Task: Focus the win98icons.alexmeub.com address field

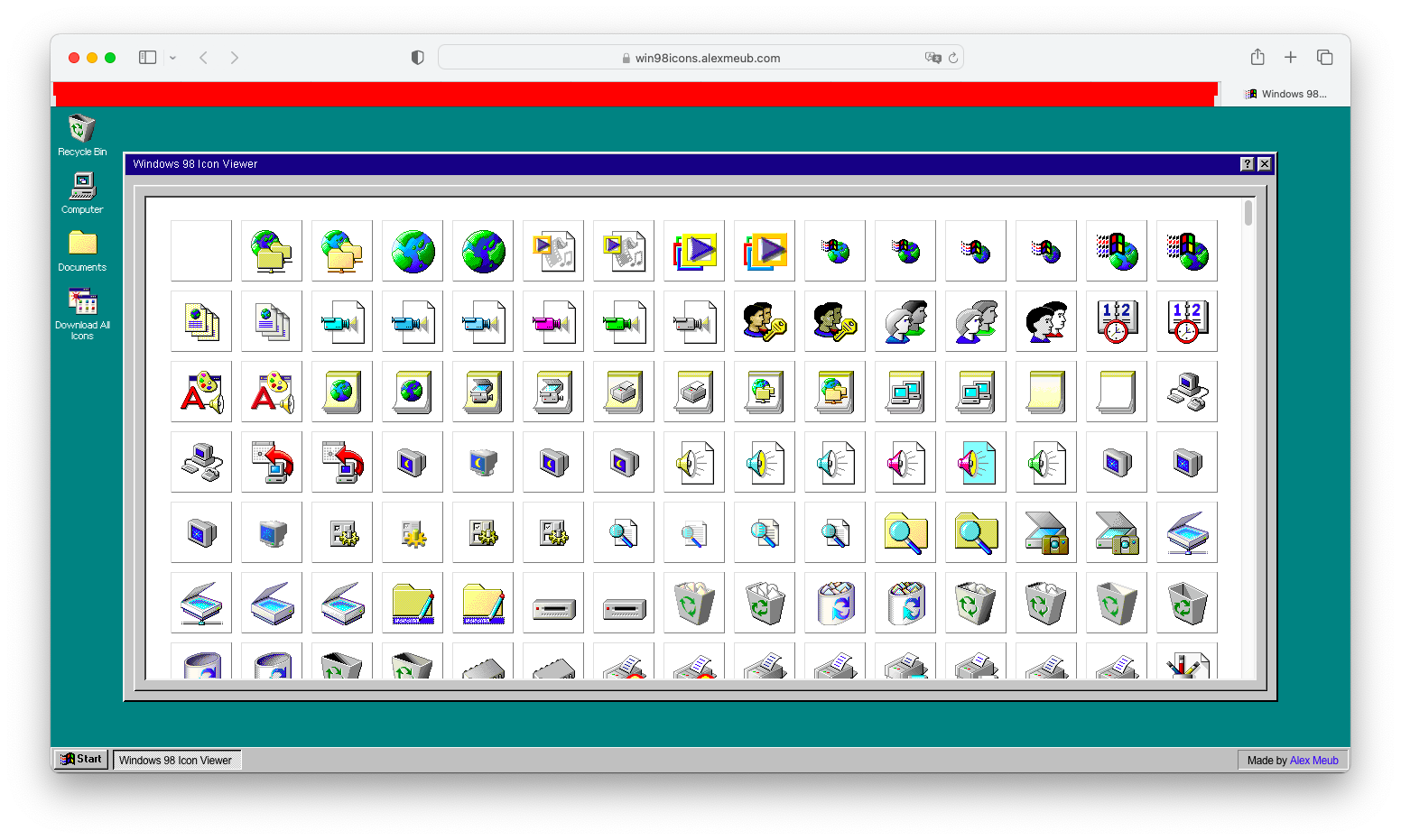Action: tap(700, 58)
